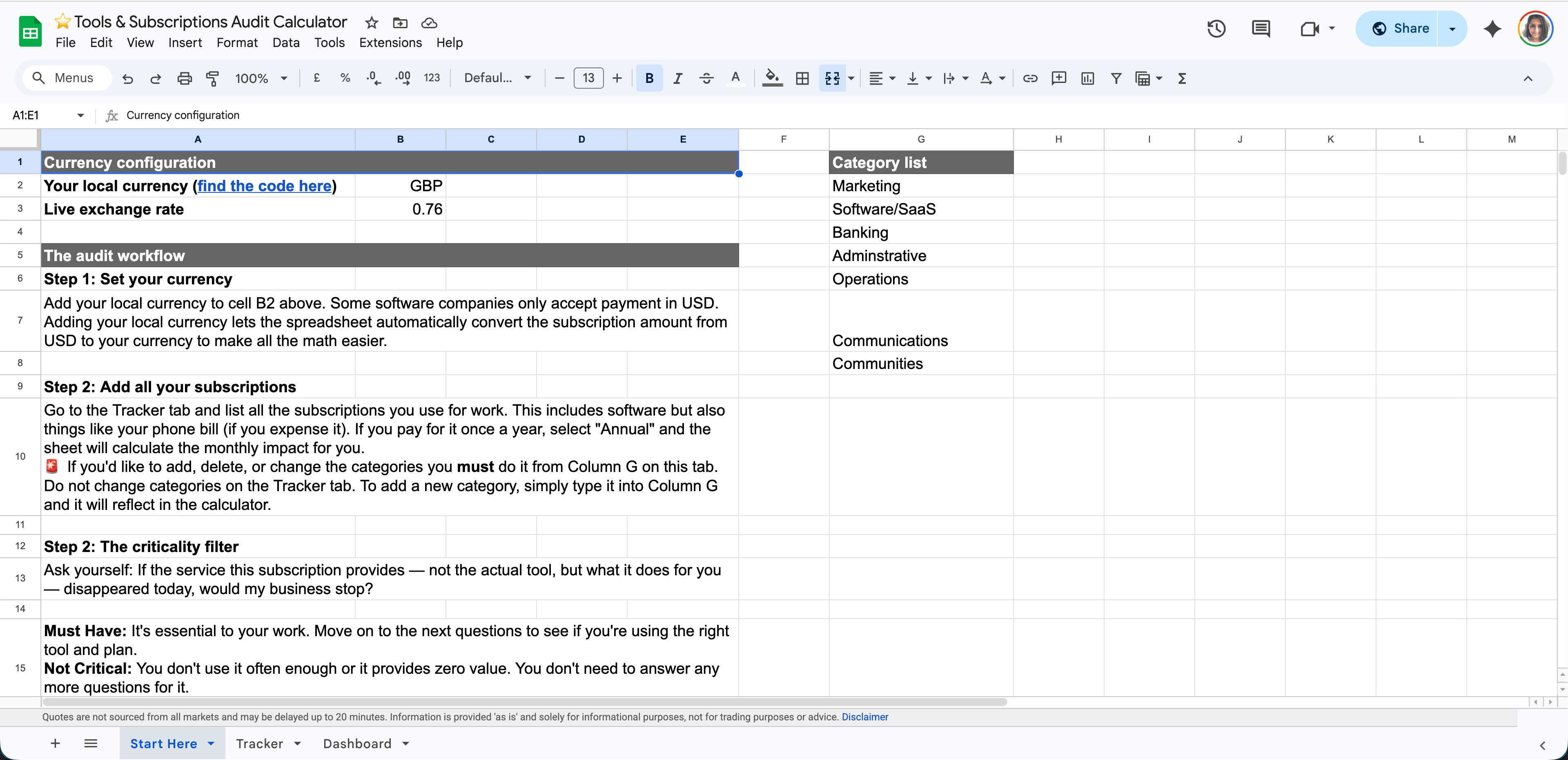Image resolution: width=1568 pixels, height=760 pixels.
Task: Switch to the Tracker tab
Action: point(260,744)
